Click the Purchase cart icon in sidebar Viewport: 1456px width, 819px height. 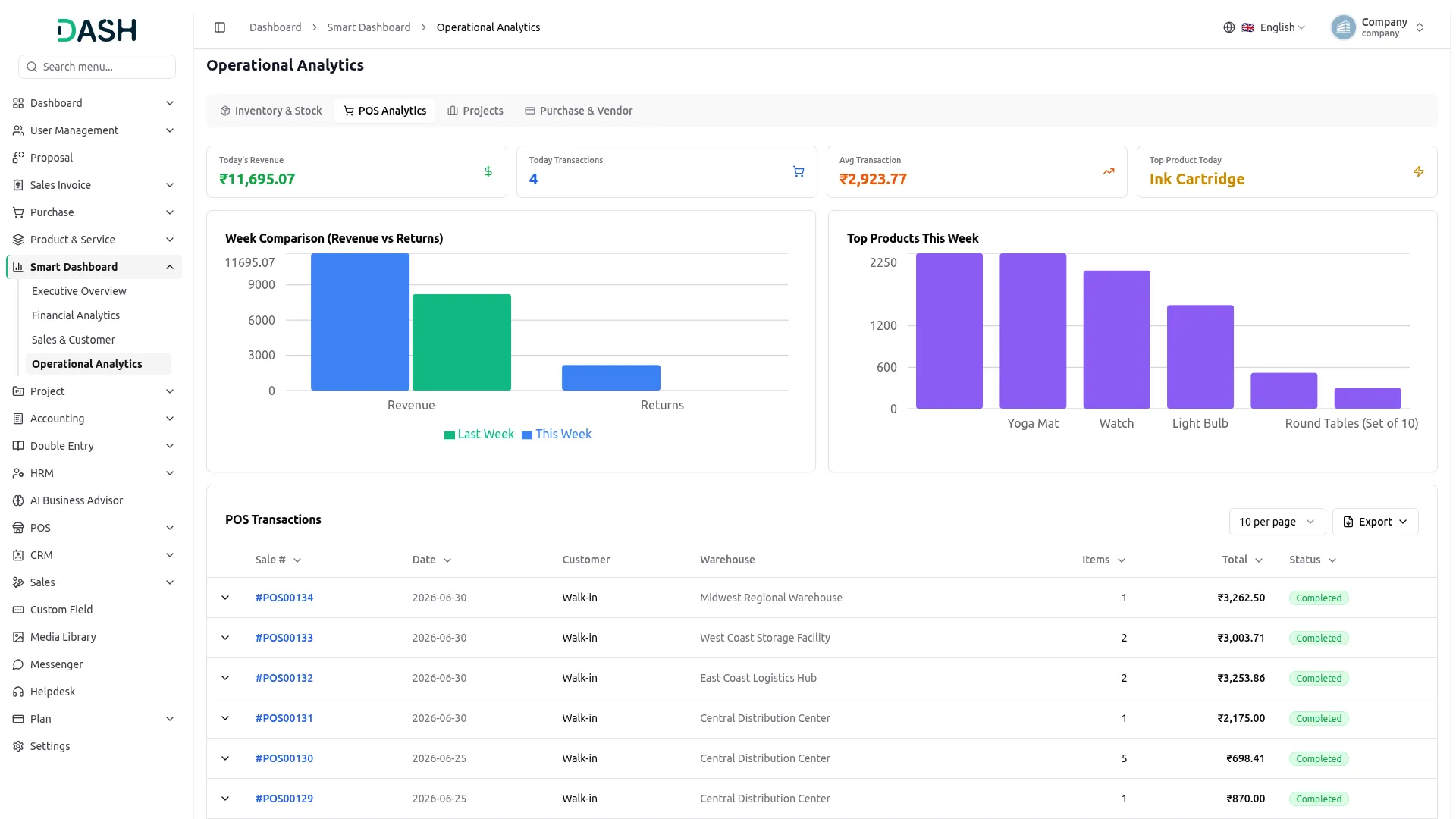tap(18, 212)
